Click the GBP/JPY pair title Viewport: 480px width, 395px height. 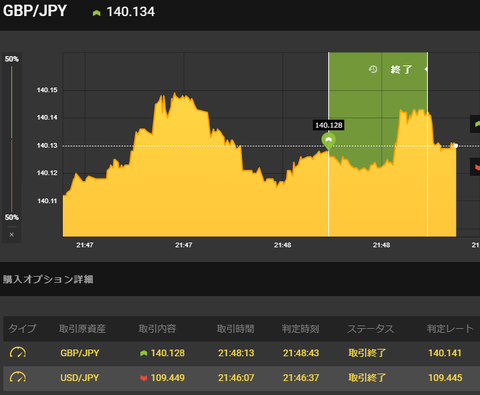click(x=35, y=11)
